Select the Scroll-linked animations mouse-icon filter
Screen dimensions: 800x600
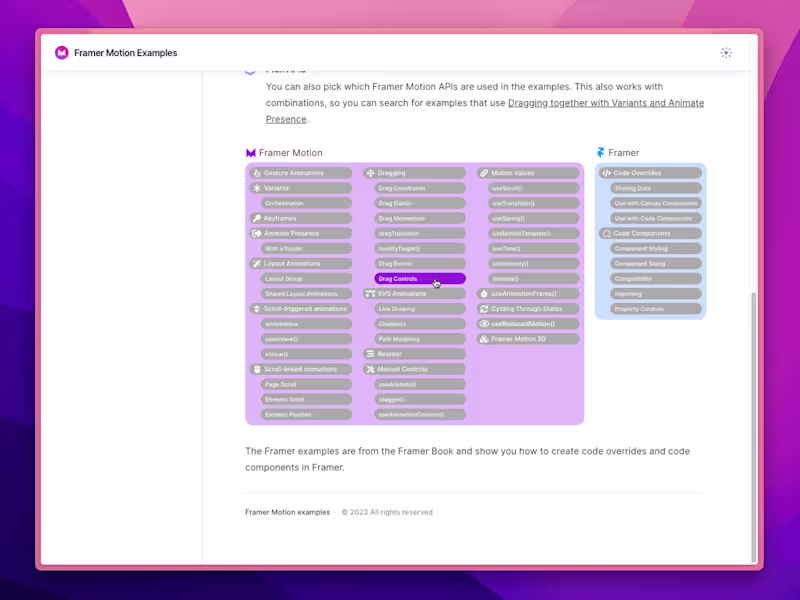click(301, 369)
